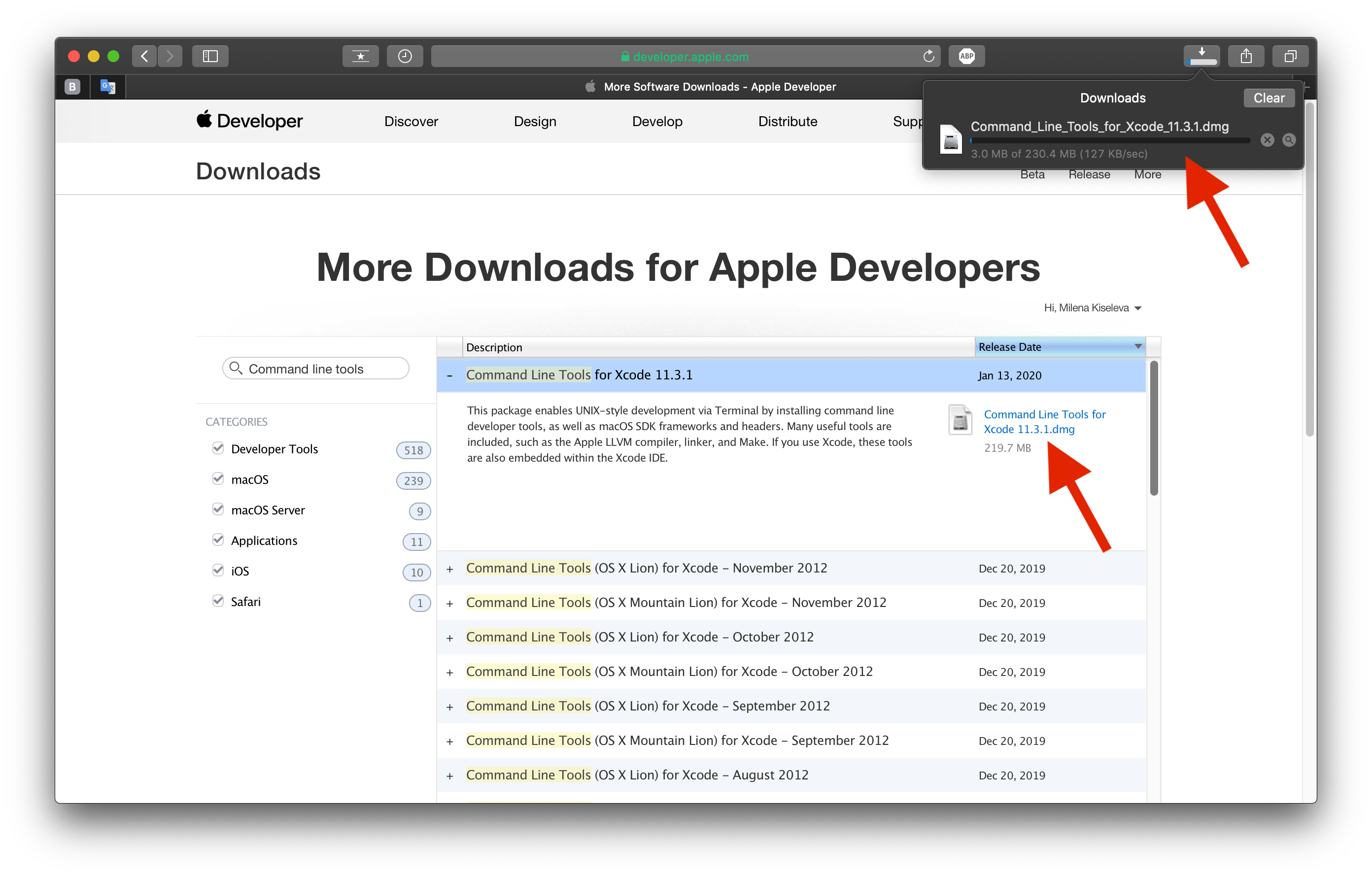
Task: Switch to the Release downloads tab
Action: 1089,174
